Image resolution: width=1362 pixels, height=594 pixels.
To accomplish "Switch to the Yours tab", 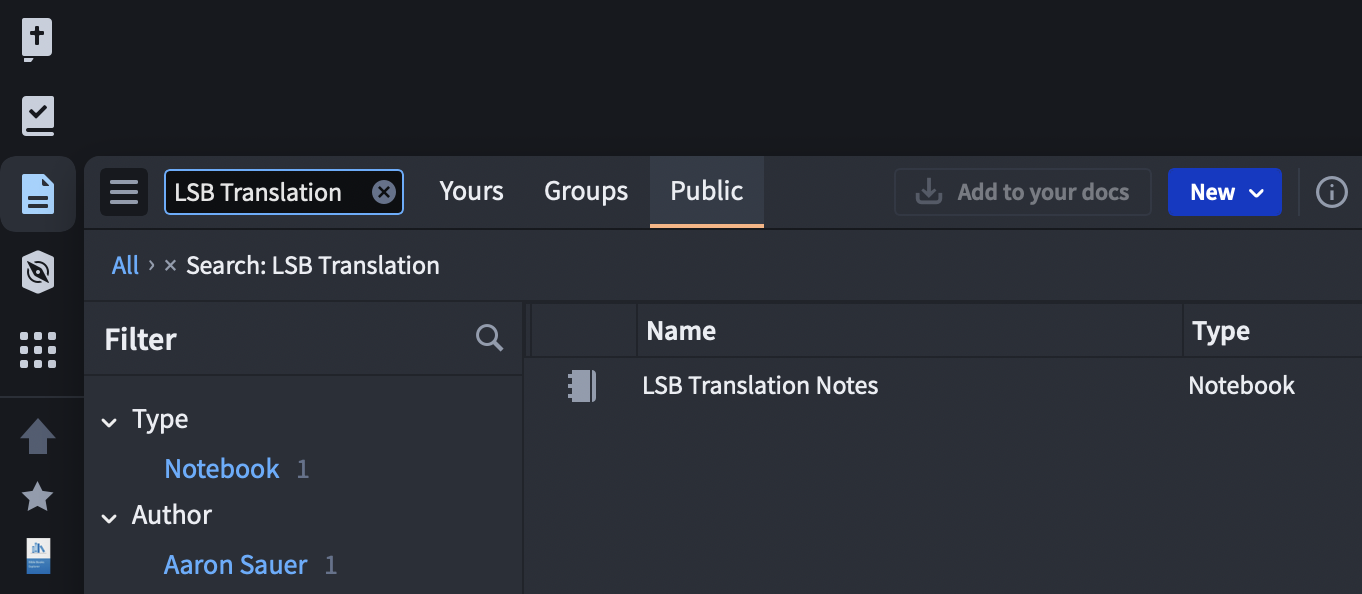I will tap(471, 191).
